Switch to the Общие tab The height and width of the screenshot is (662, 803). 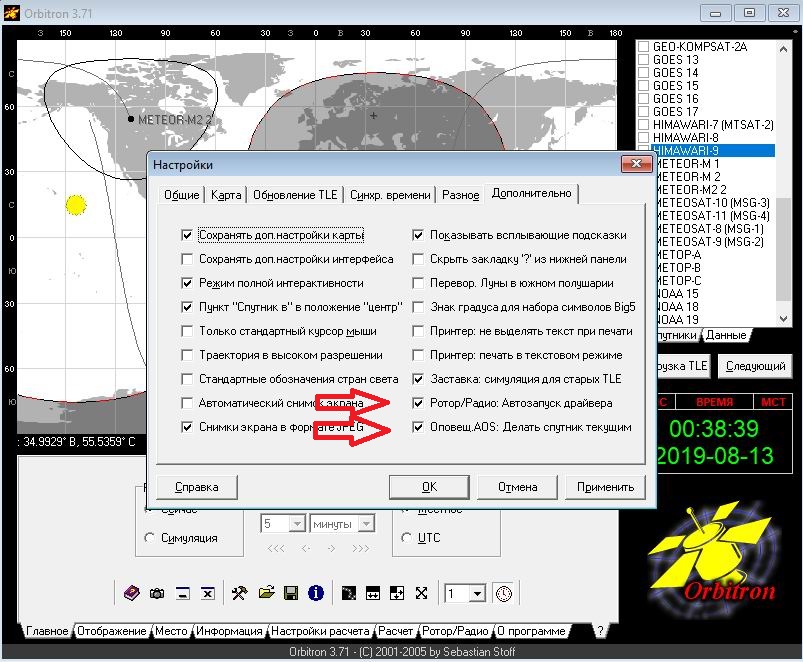(x=182, y=195)
